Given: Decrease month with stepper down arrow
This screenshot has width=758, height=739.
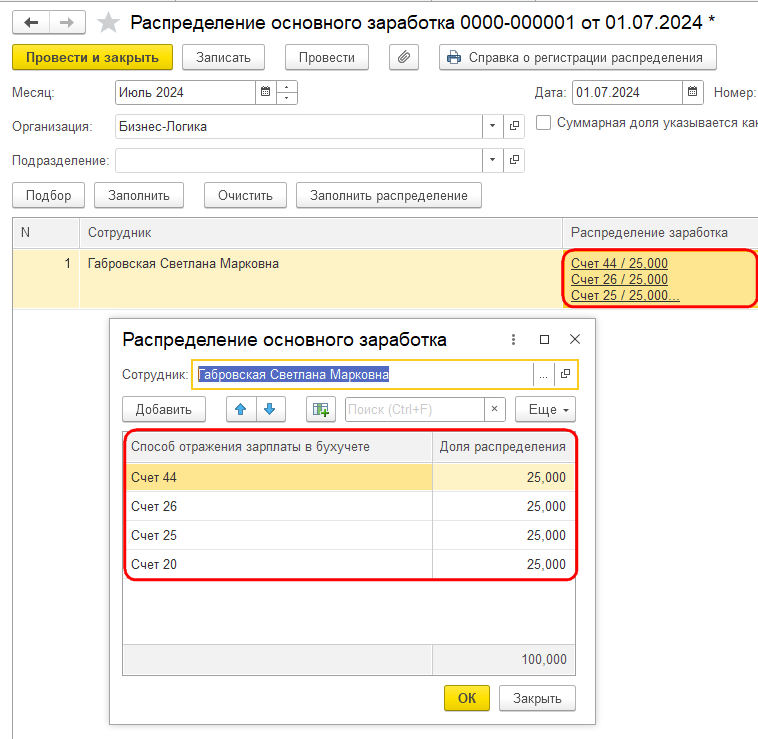Looking at the screenshot, I should pos(287,98).
